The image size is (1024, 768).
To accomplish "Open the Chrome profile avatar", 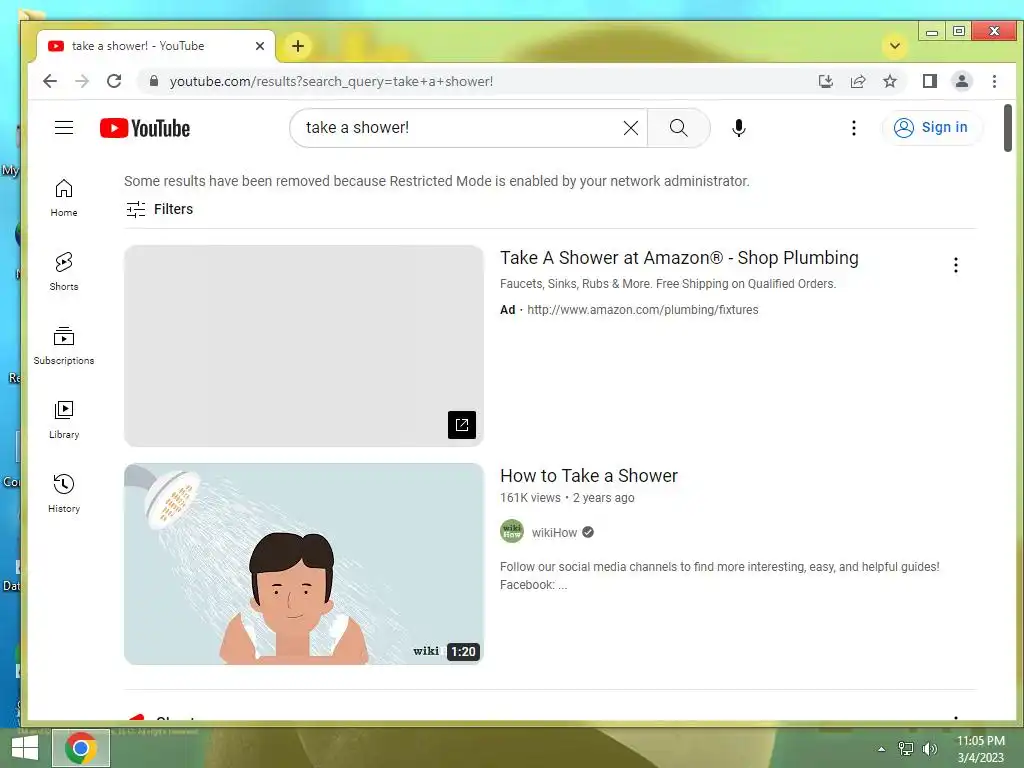I will 962,81.
